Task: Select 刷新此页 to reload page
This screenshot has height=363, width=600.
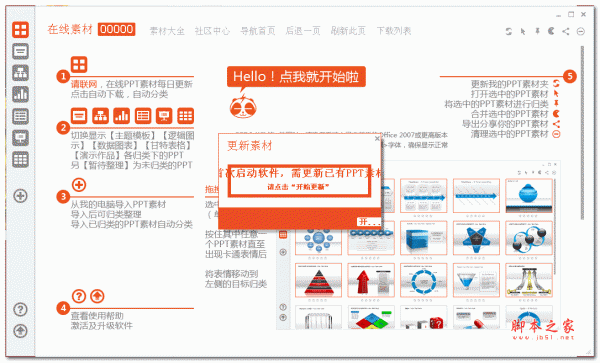Action: [348, 31]
